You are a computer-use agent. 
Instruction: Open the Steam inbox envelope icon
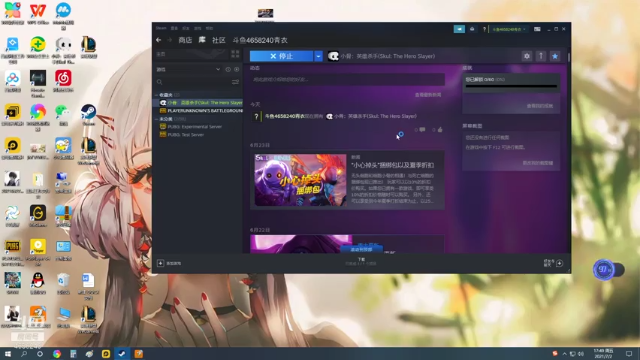(x=472, y=29)
